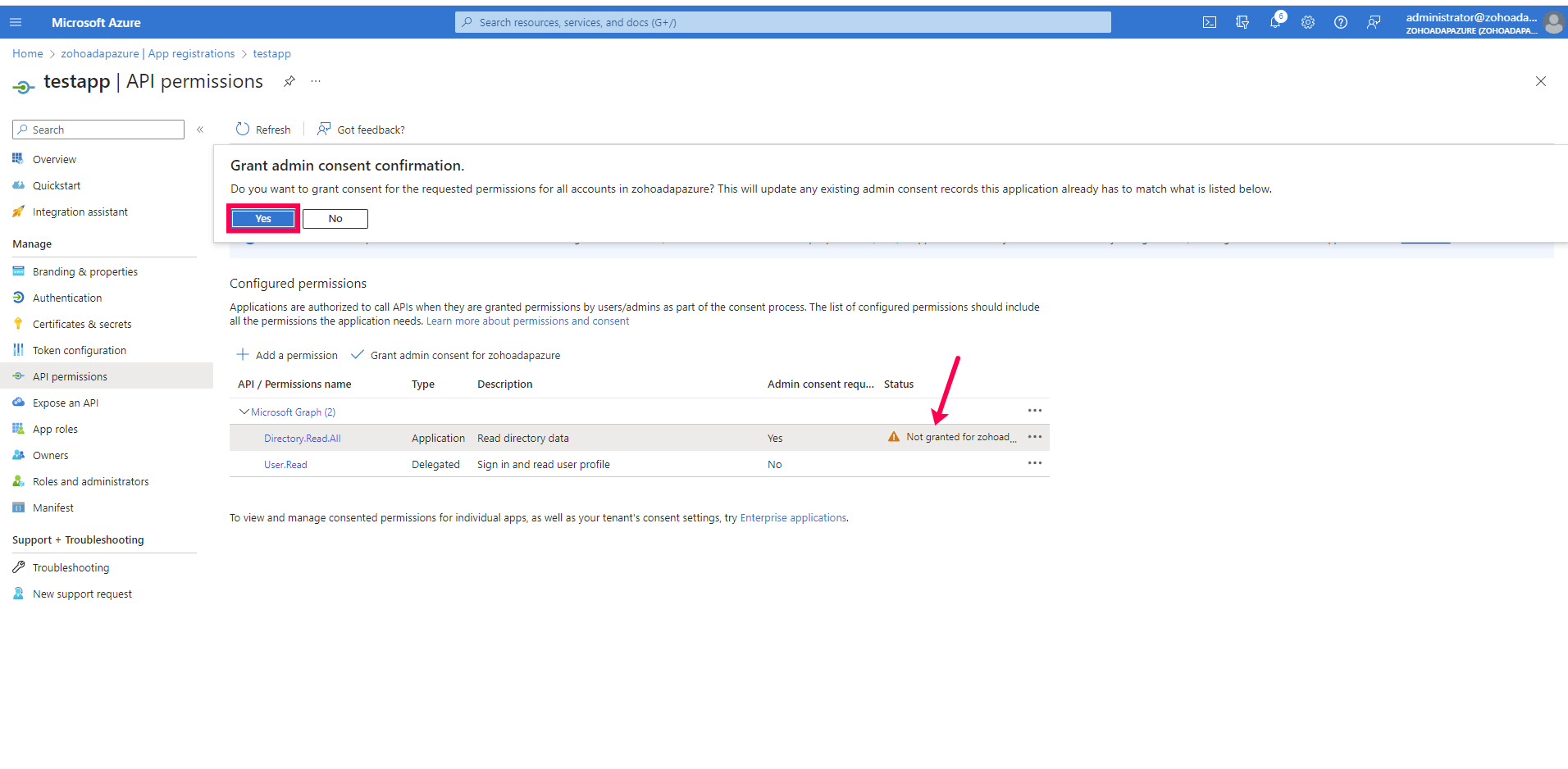This screenshot has width=1568, height=769.
Task: Click the Admin consent required column header
Action: 821,384
